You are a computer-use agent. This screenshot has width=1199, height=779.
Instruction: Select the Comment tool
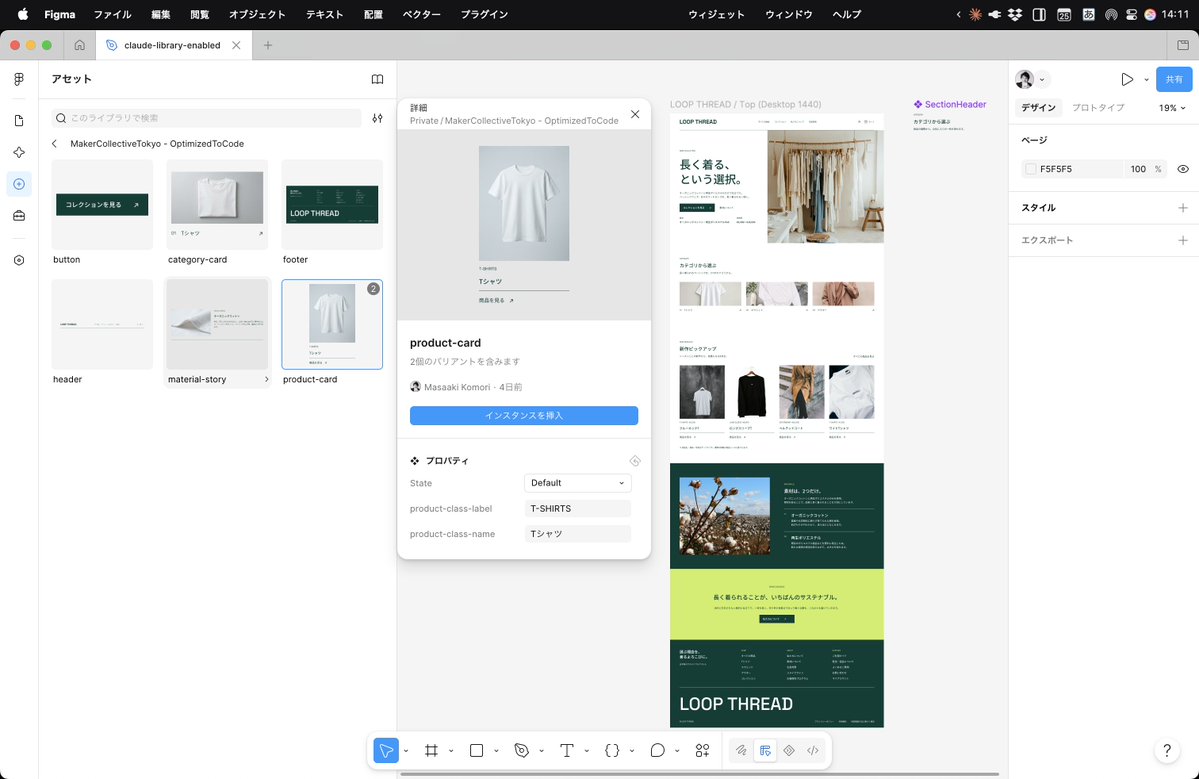(658, 751)
